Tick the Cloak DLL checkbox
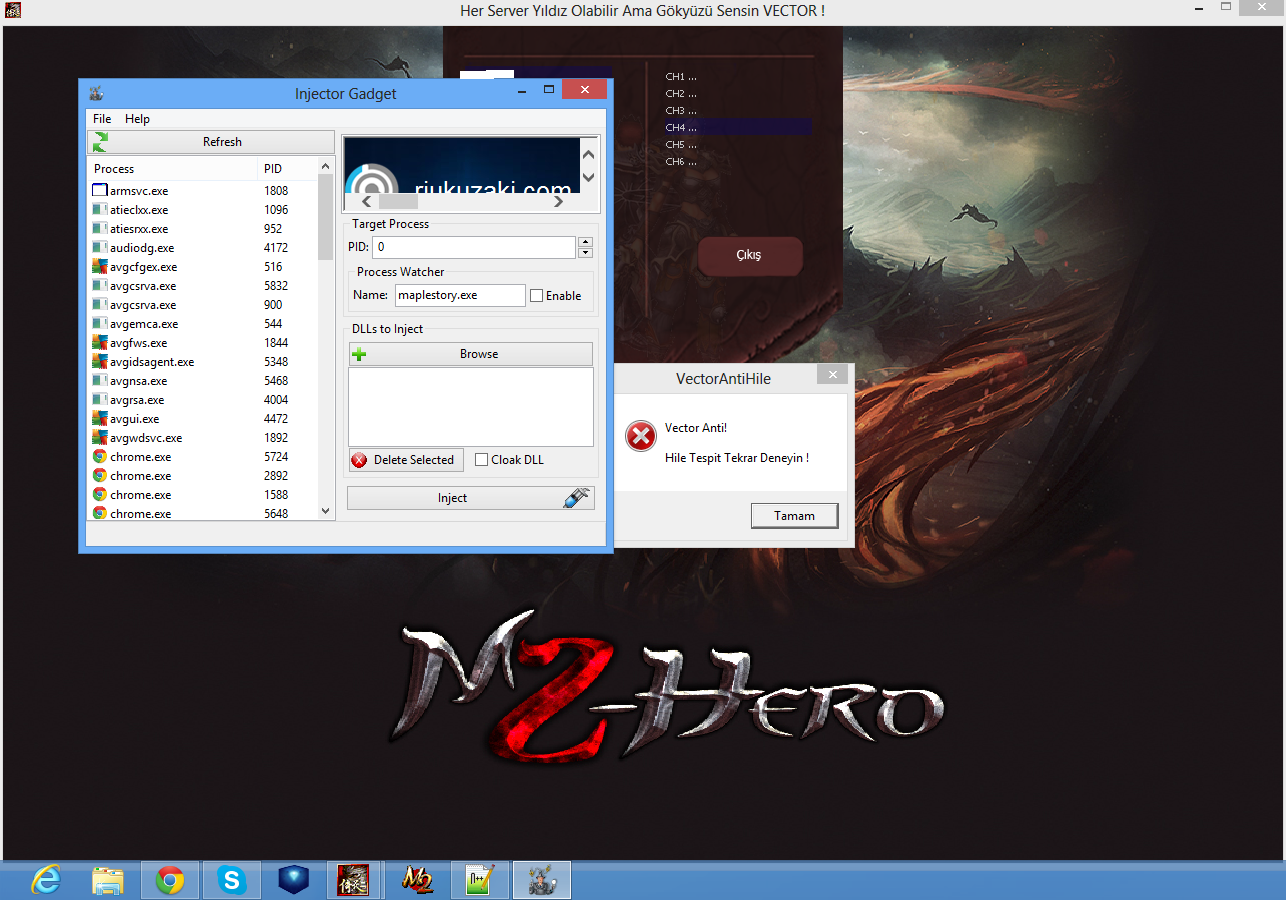 pyautogui.click(x=482, y=460)
